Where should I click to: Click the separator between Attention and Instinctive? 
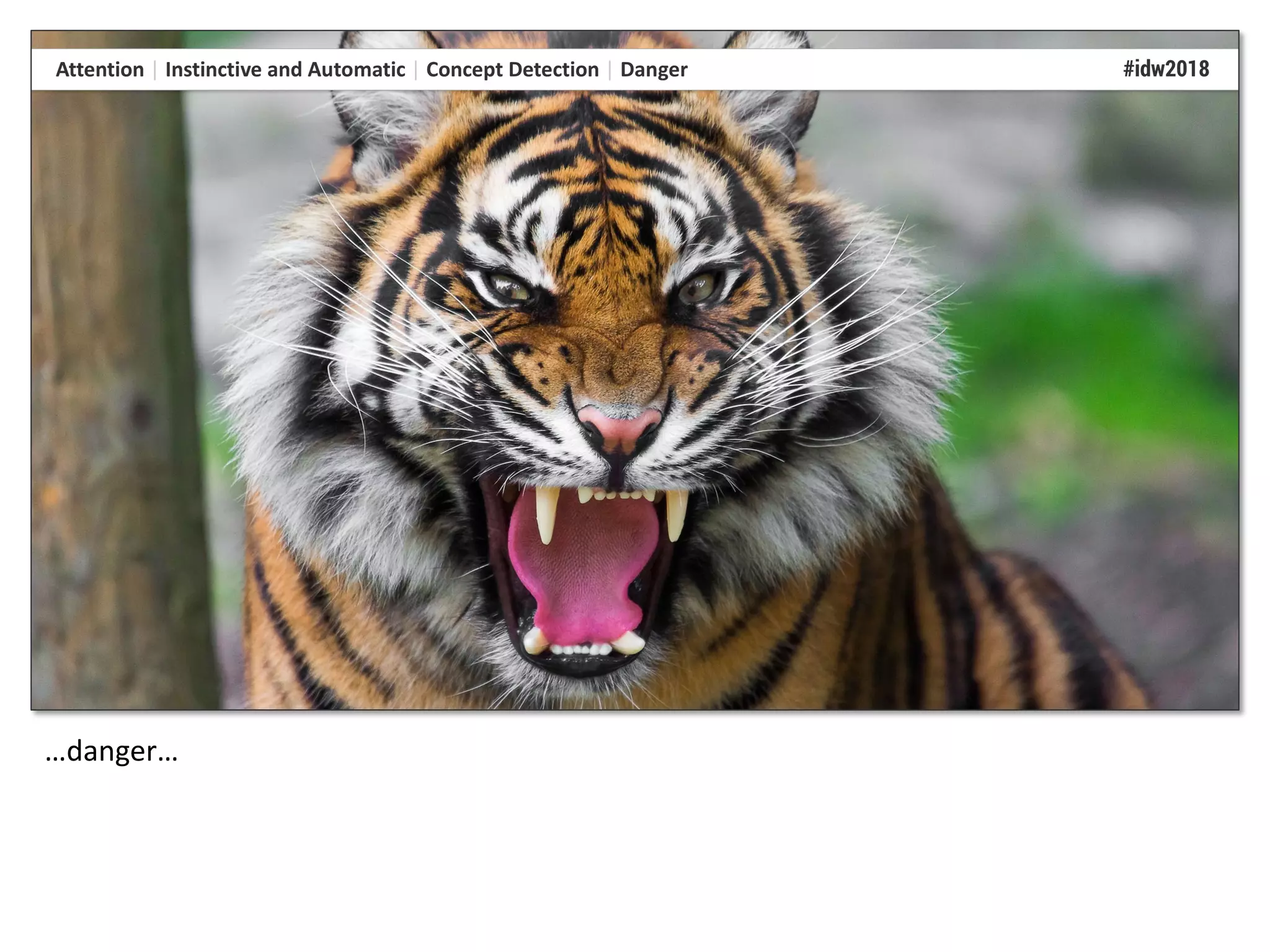[154, 69]
